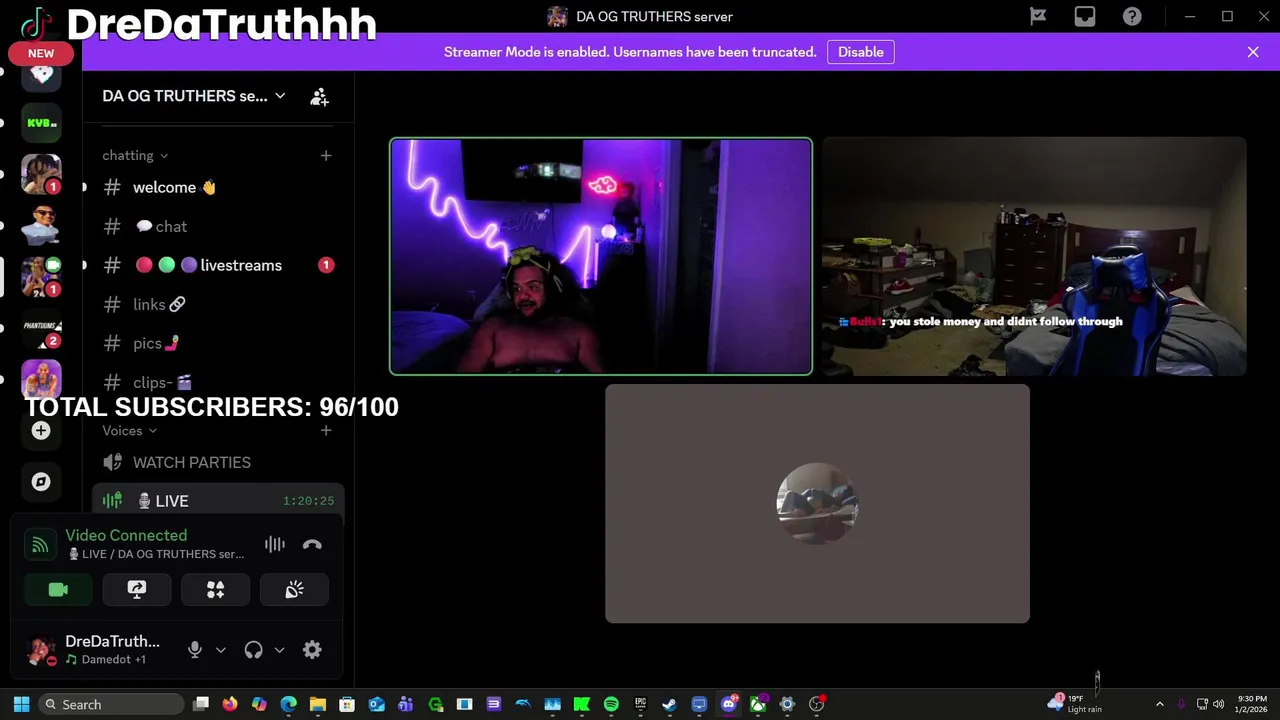Open the PHANTUUMS server icon
This screenshot has height=720, width=1280.
click(41, 329)
